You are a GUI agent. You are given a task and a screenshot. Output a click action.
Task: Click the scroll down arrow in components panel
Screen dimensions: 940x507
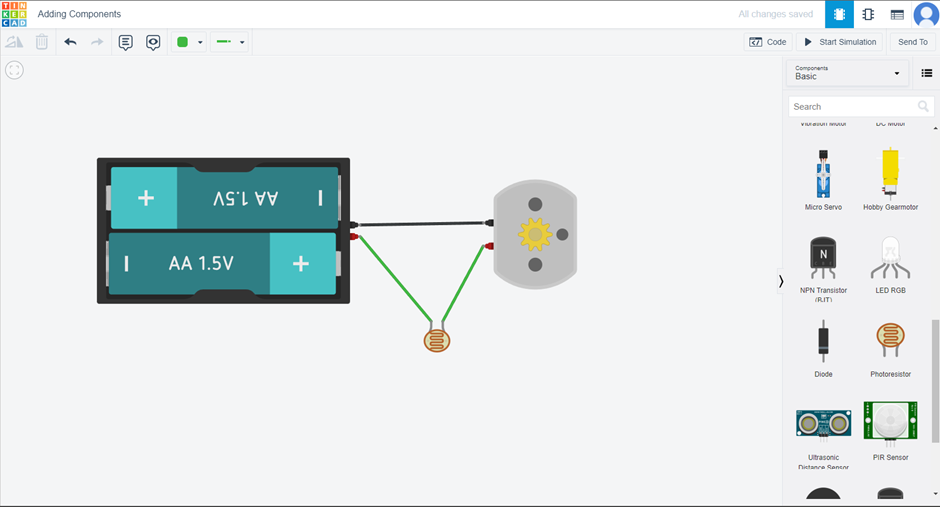point(935,494)
